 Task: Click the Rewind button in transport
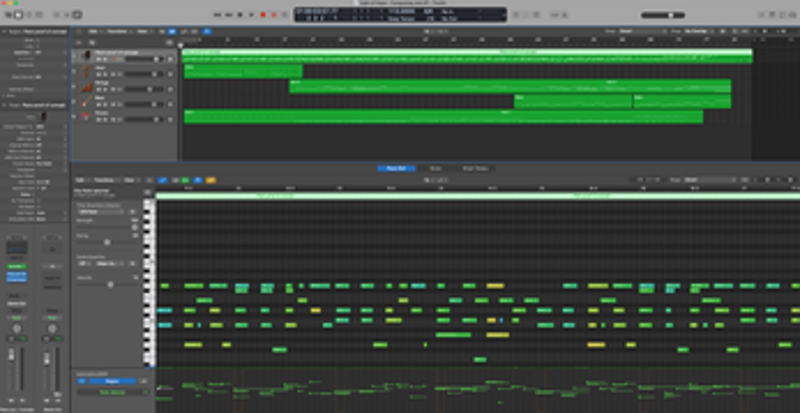coord(219,15)
